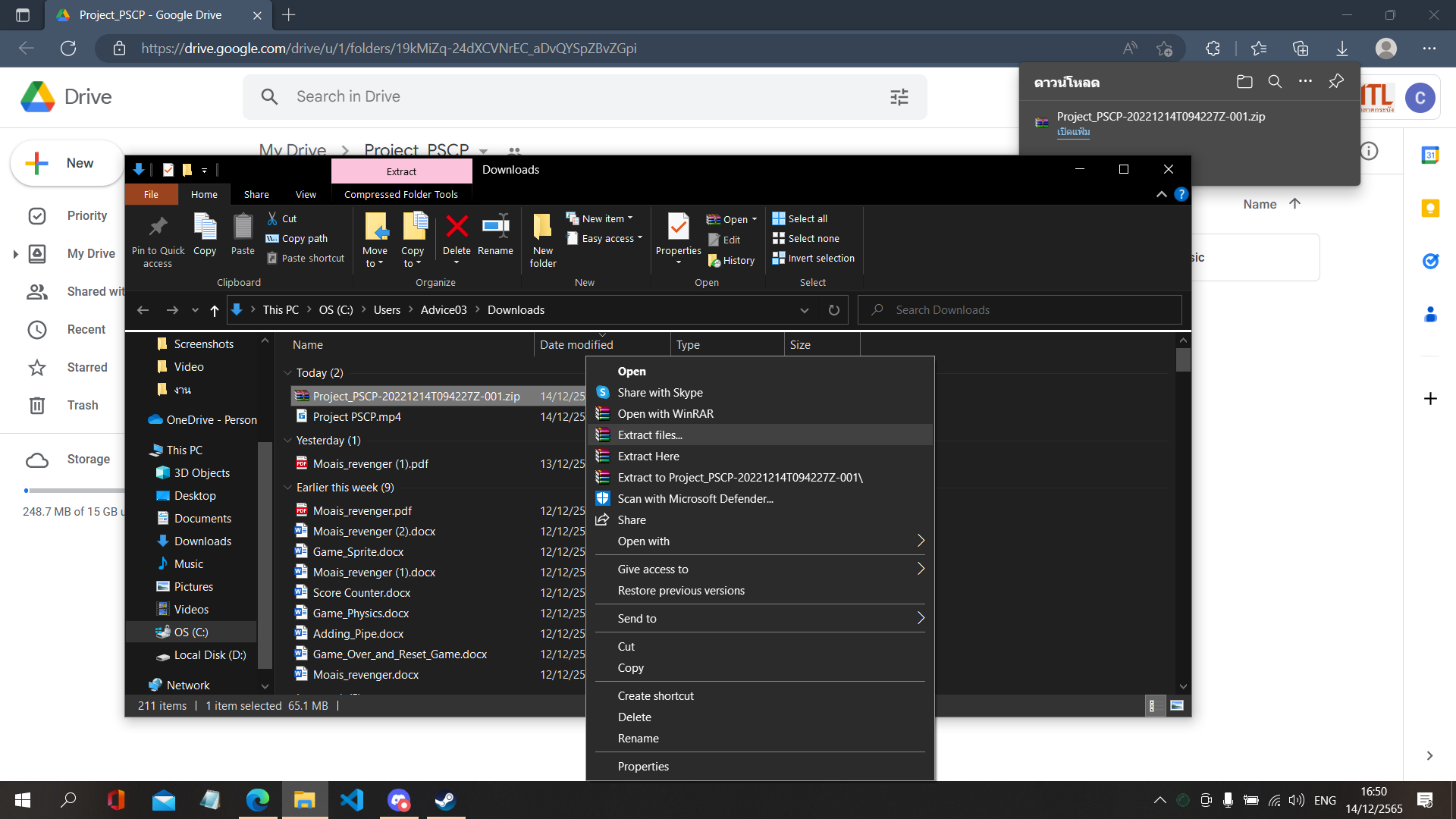The height and width of the screenshot is (819, 1456).
Task: Click the Properties checkmark icon
Action: (678, 227)
